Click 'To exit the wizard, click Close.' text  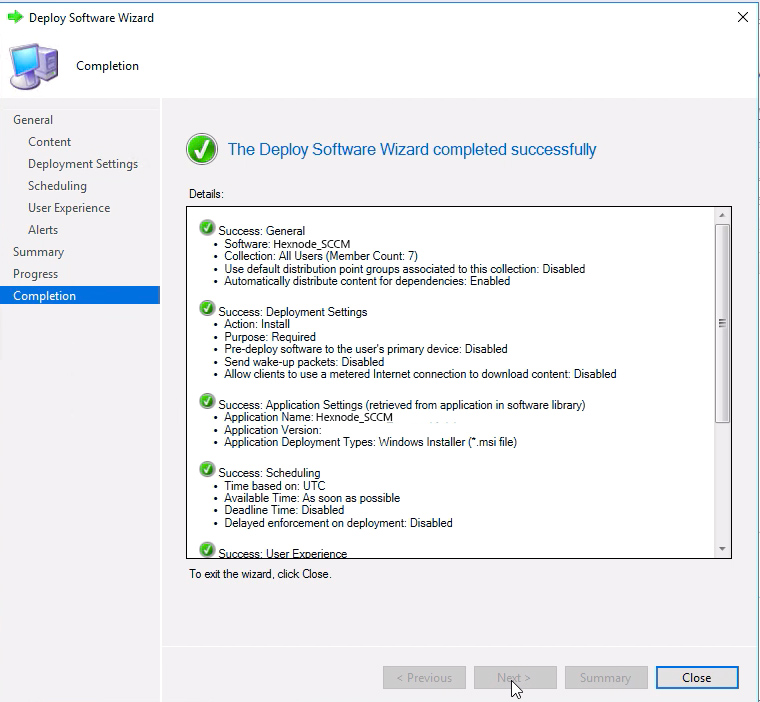[x=260, y=574]
